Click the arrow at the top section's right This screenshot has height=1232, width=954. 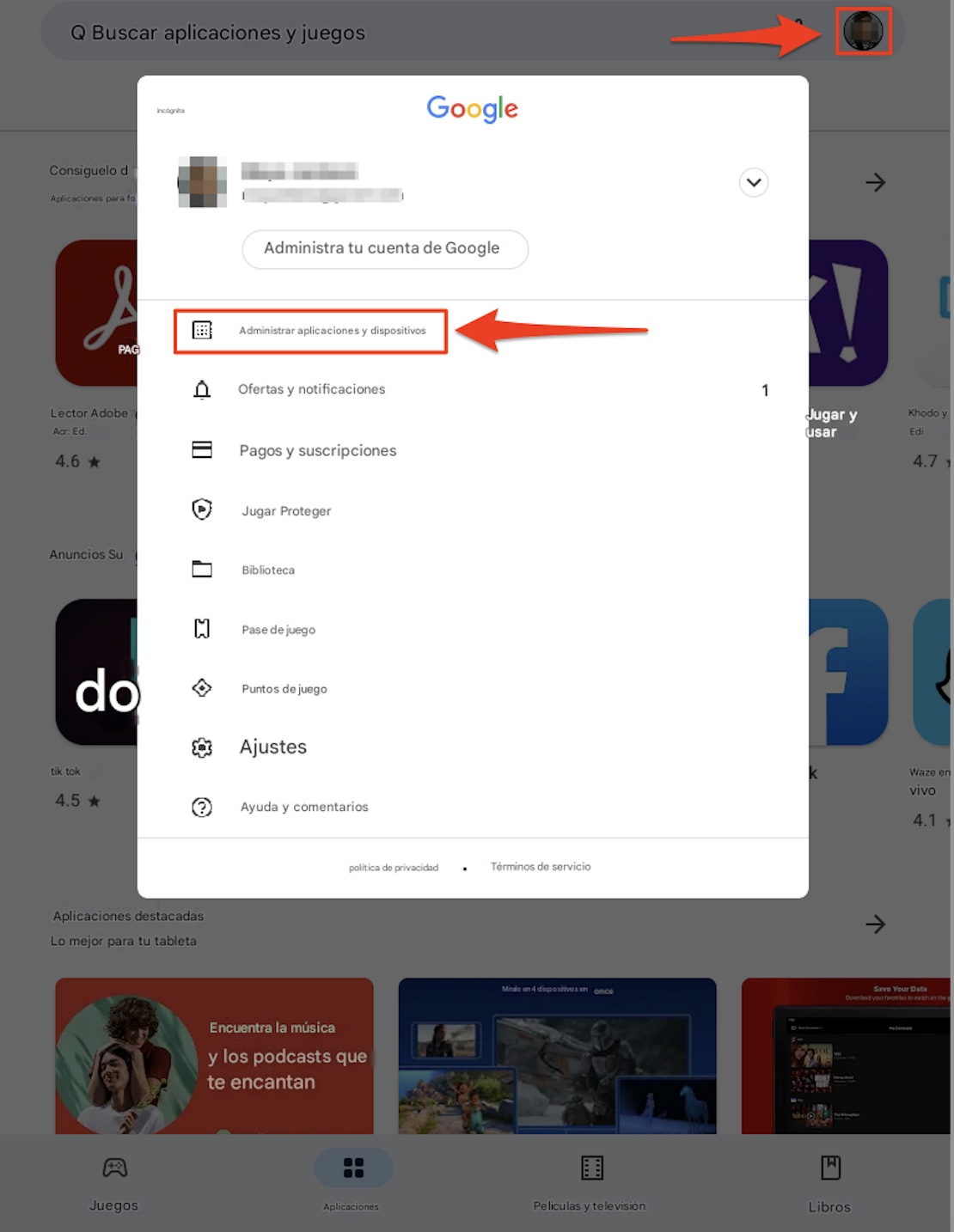point(876,182)
